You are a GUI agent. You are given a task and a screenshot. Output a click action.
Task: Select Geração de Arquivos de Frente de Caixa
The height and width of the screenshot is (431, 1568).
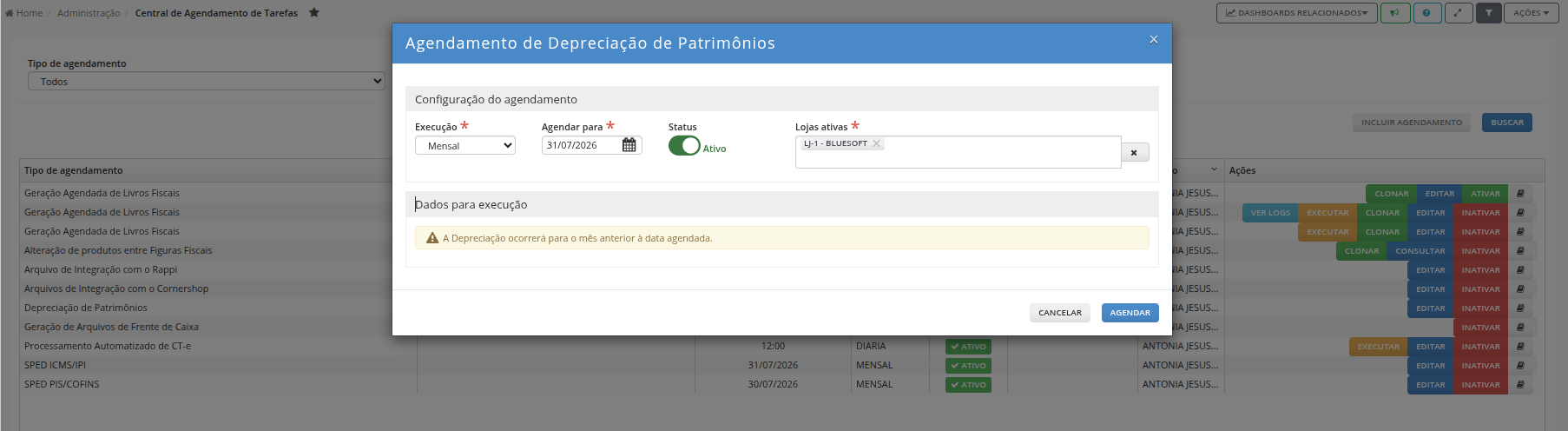tap(111, 327)
